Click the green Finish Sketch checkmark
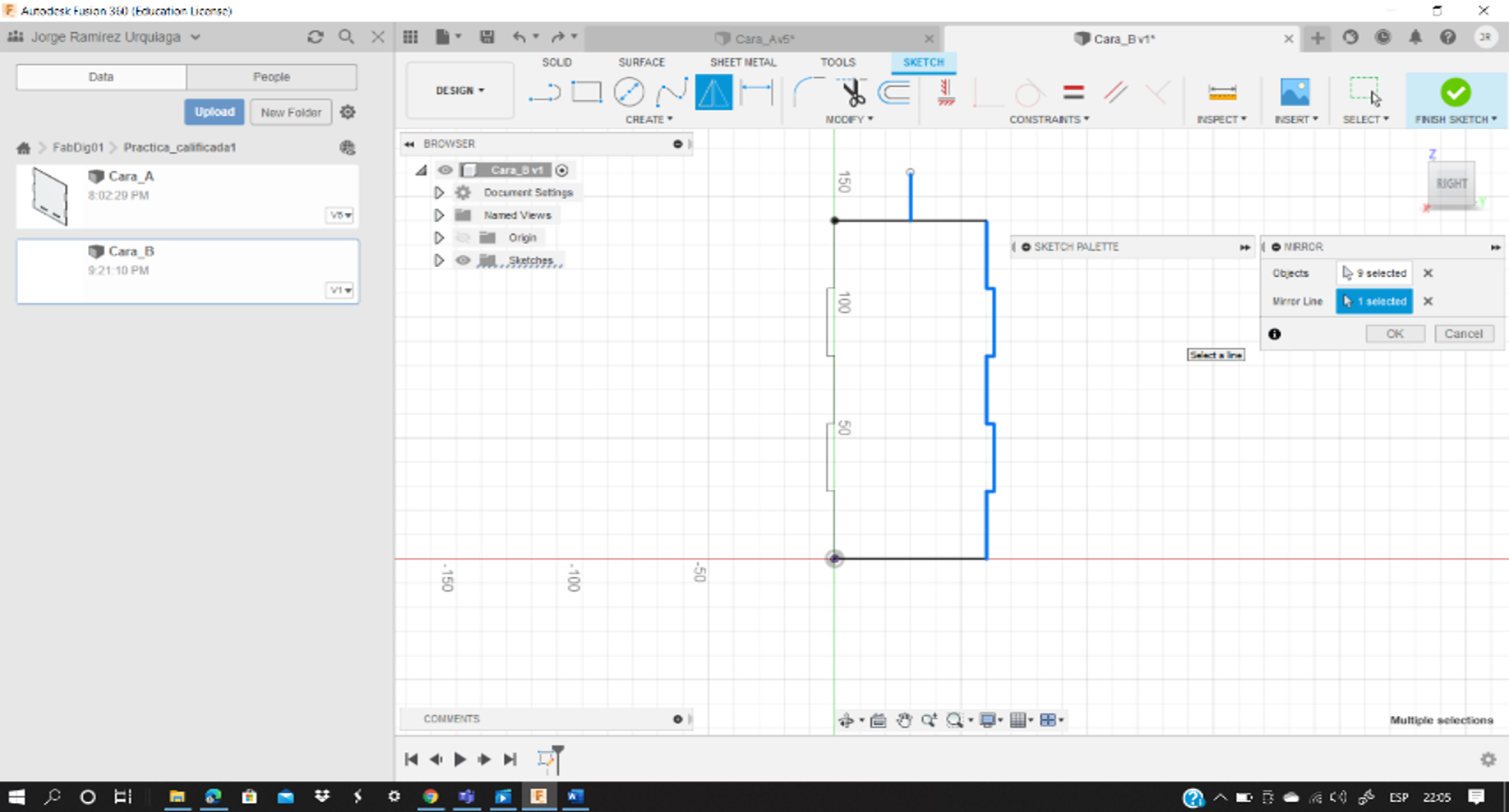Viewport: 1509px width, 812px height. pyautogui.click(x=1455, y=92)
